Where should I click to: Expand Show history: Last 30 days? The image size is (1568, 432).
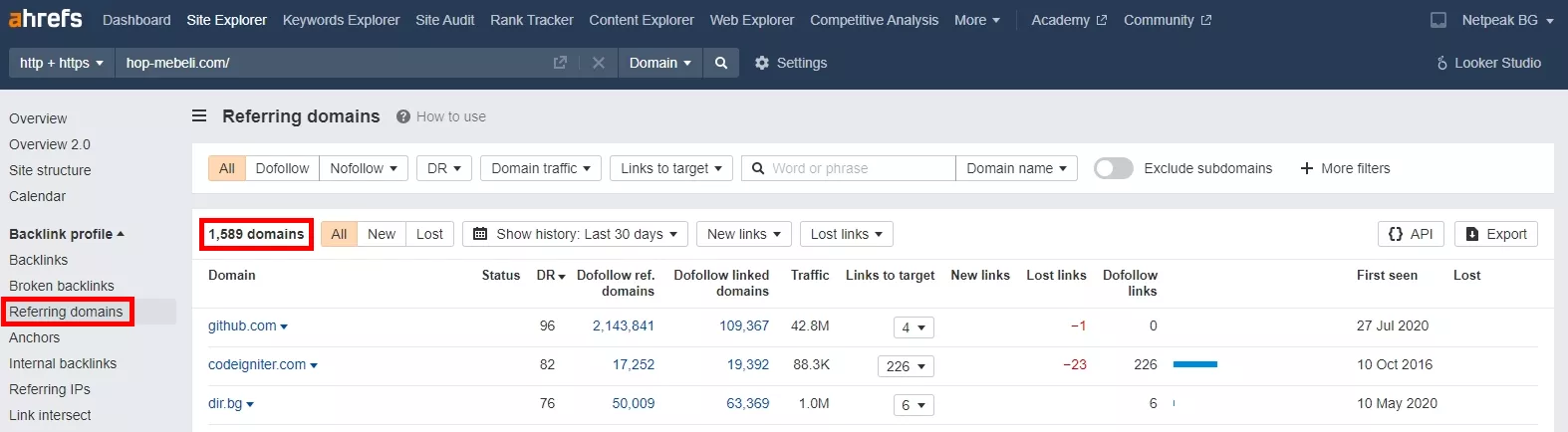[x=575, y=234]
